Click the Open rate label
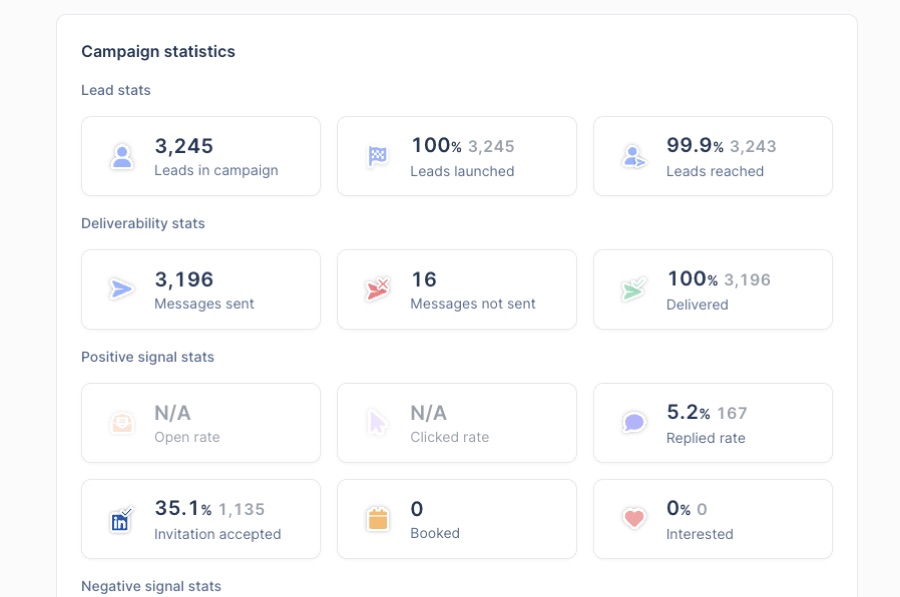 tap(187, 437)
